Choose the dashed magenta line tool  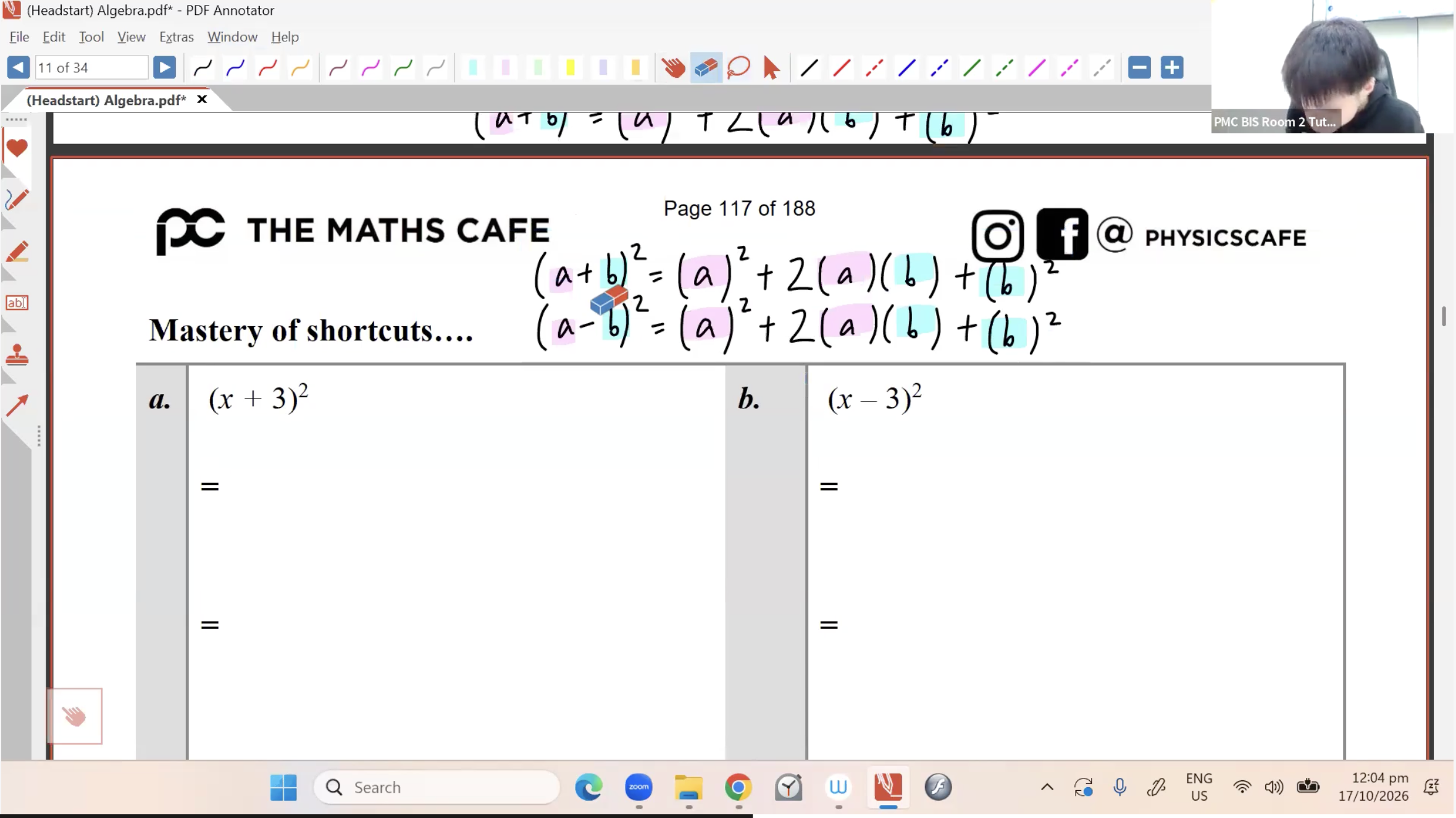[1069, 67]
